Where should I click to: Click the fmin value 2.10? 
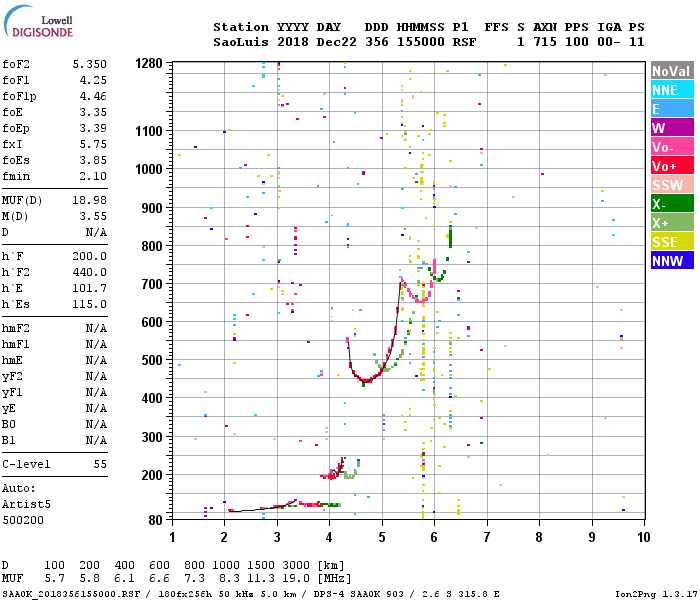click(x=93, y=176)
